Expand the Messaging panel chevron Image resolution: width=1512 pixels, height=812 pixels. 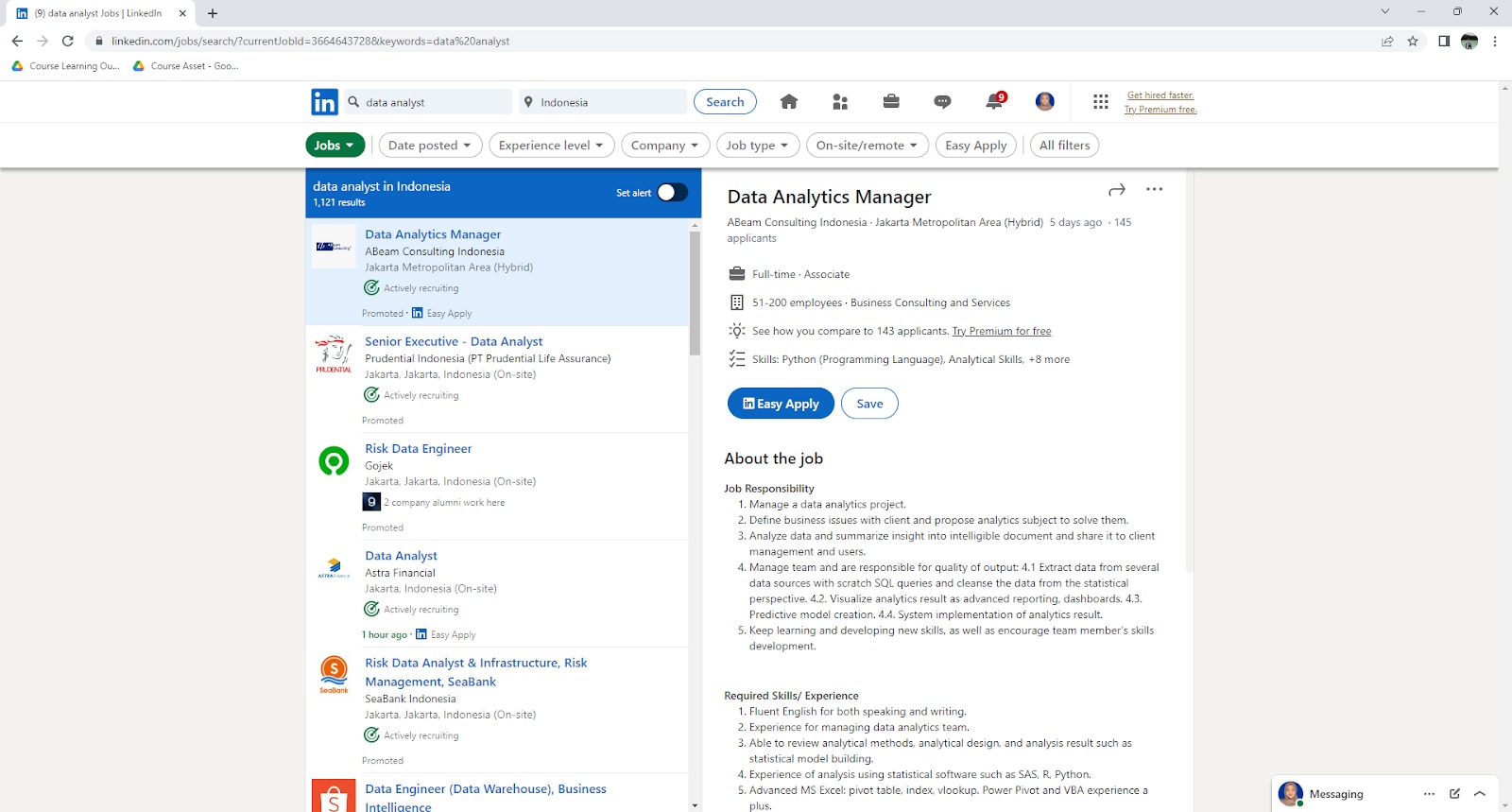[1480, 794]
